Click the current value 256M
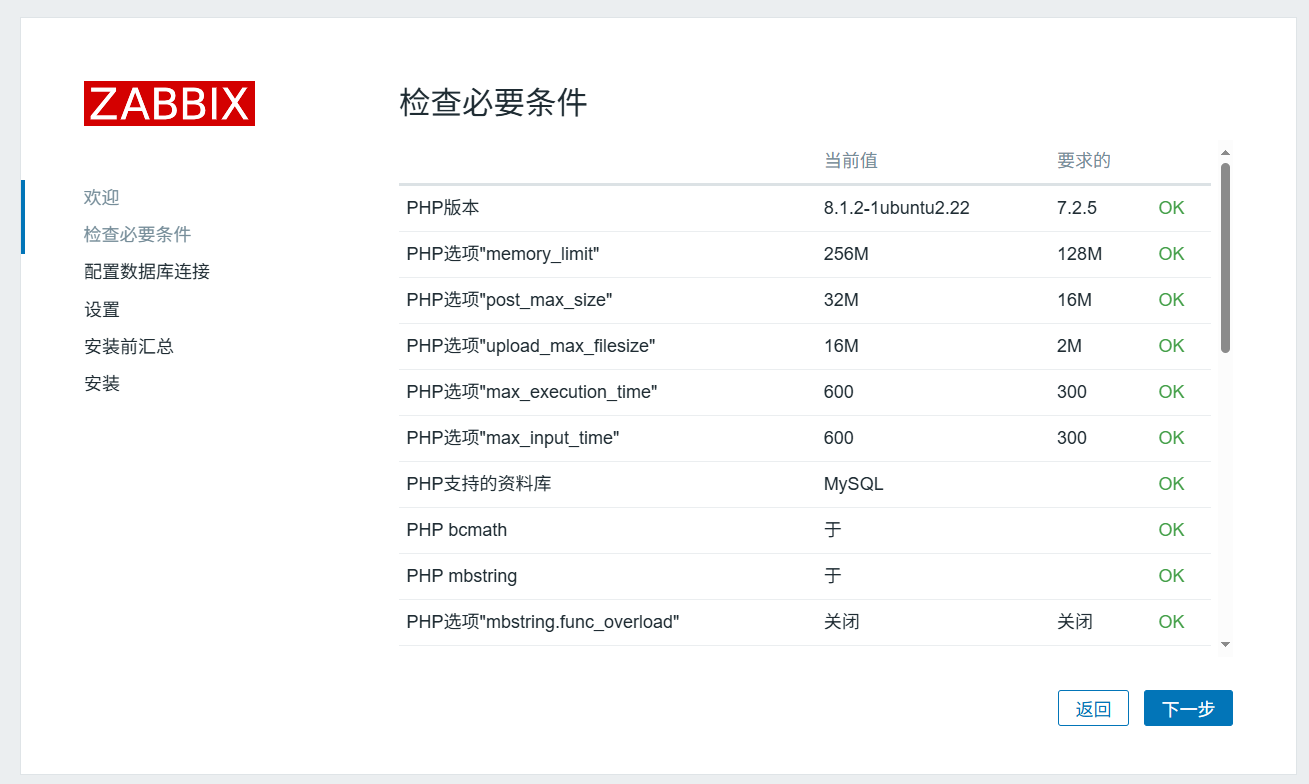This screenshot has width=1309, height=784. coord(846,254)
